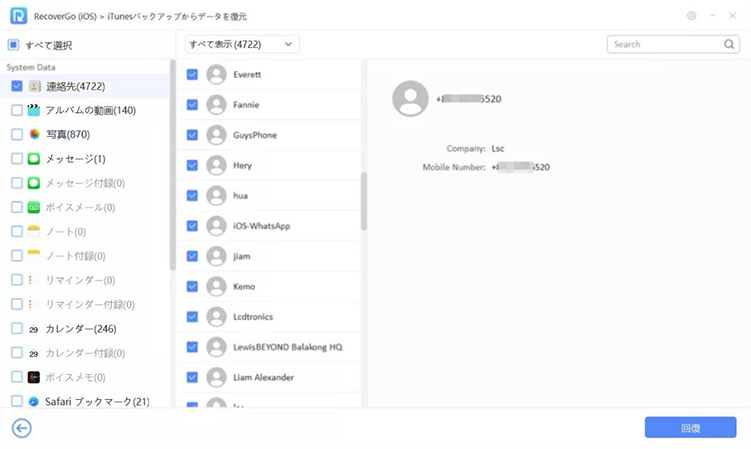Select contact name Fannie
The width and height of the screenshot is (751, 449).
click(x=246, y=104)
